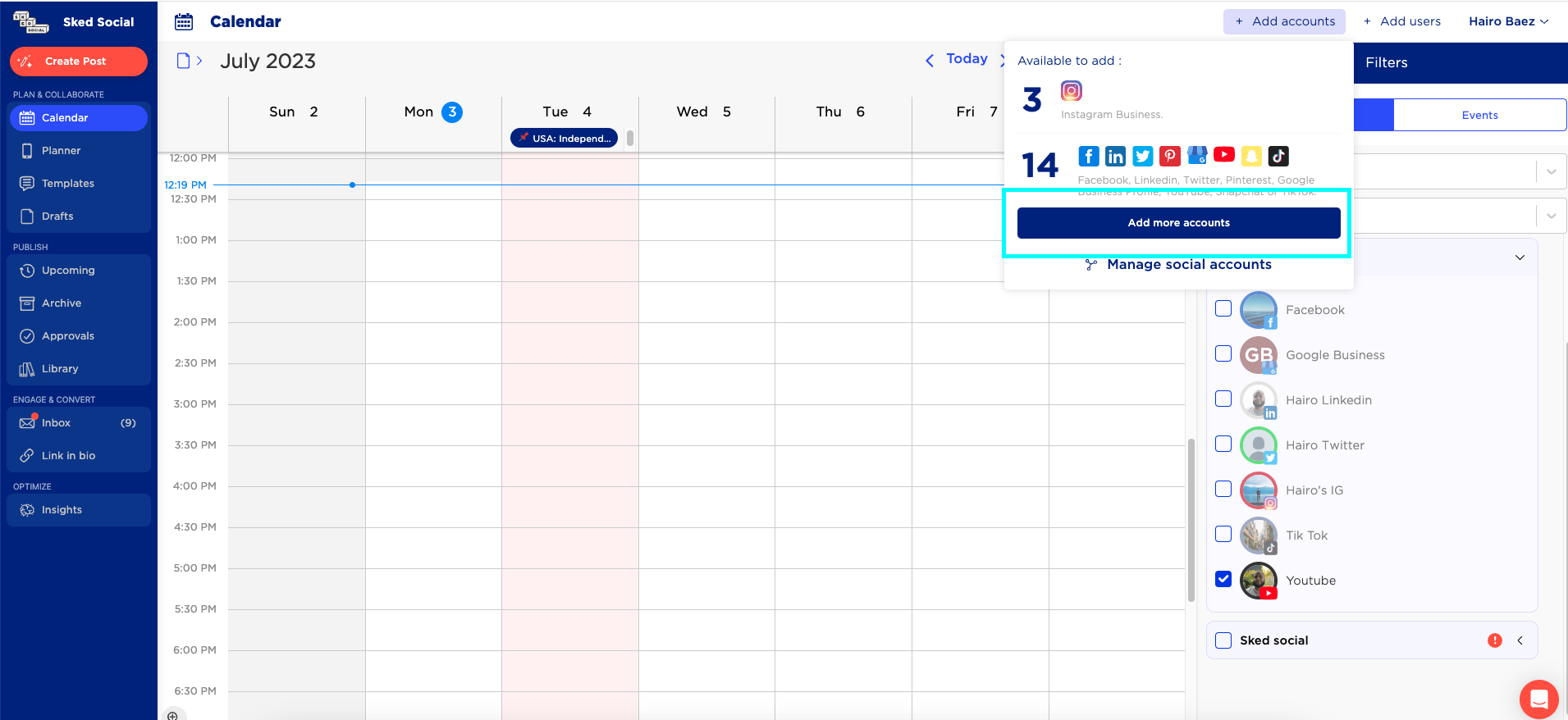The height and width of the screenshot is (720, 1568).
Task: Check the Hairo Twitter checkbox
Action: (1223, 444)
